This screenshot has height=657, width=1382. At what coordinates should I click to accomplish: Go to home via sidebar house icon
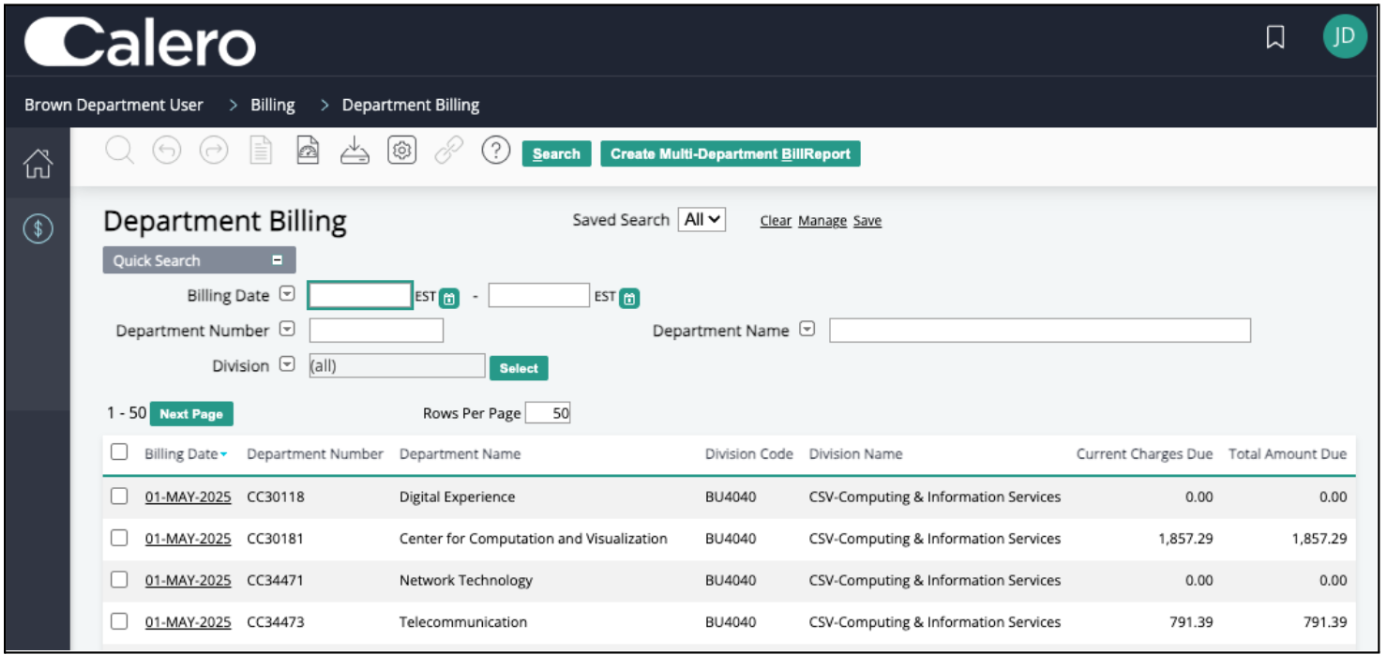[37, 163]
